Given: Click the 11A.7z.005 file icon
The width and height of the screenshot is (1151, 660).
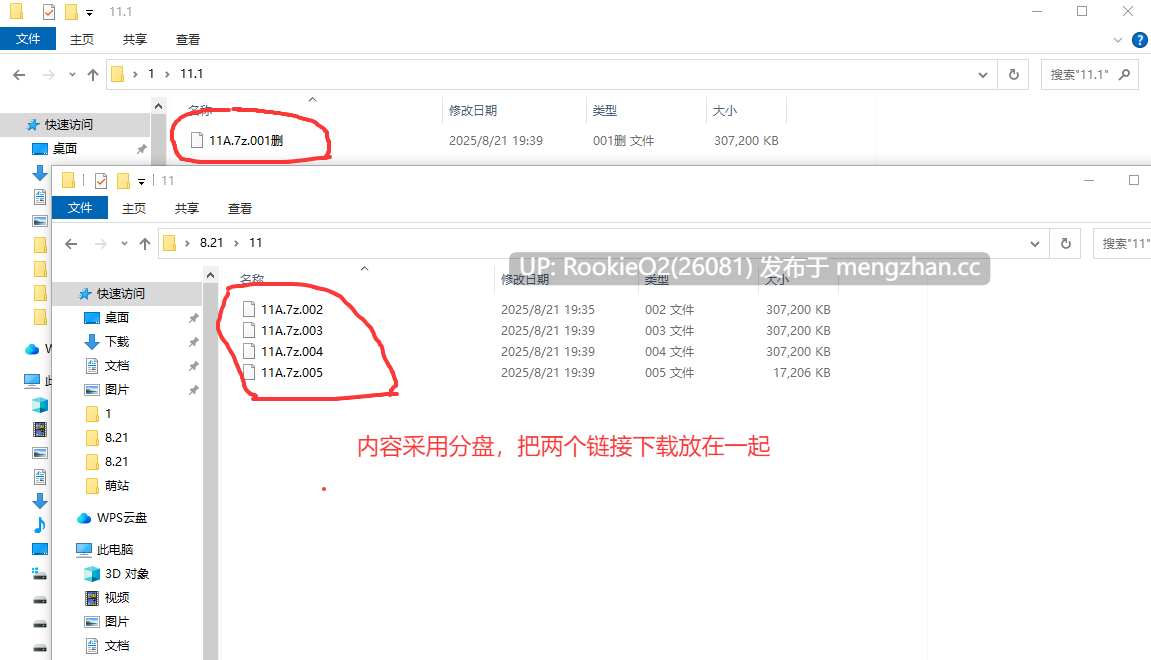Looking at the screenshot, I should point(249,372).
